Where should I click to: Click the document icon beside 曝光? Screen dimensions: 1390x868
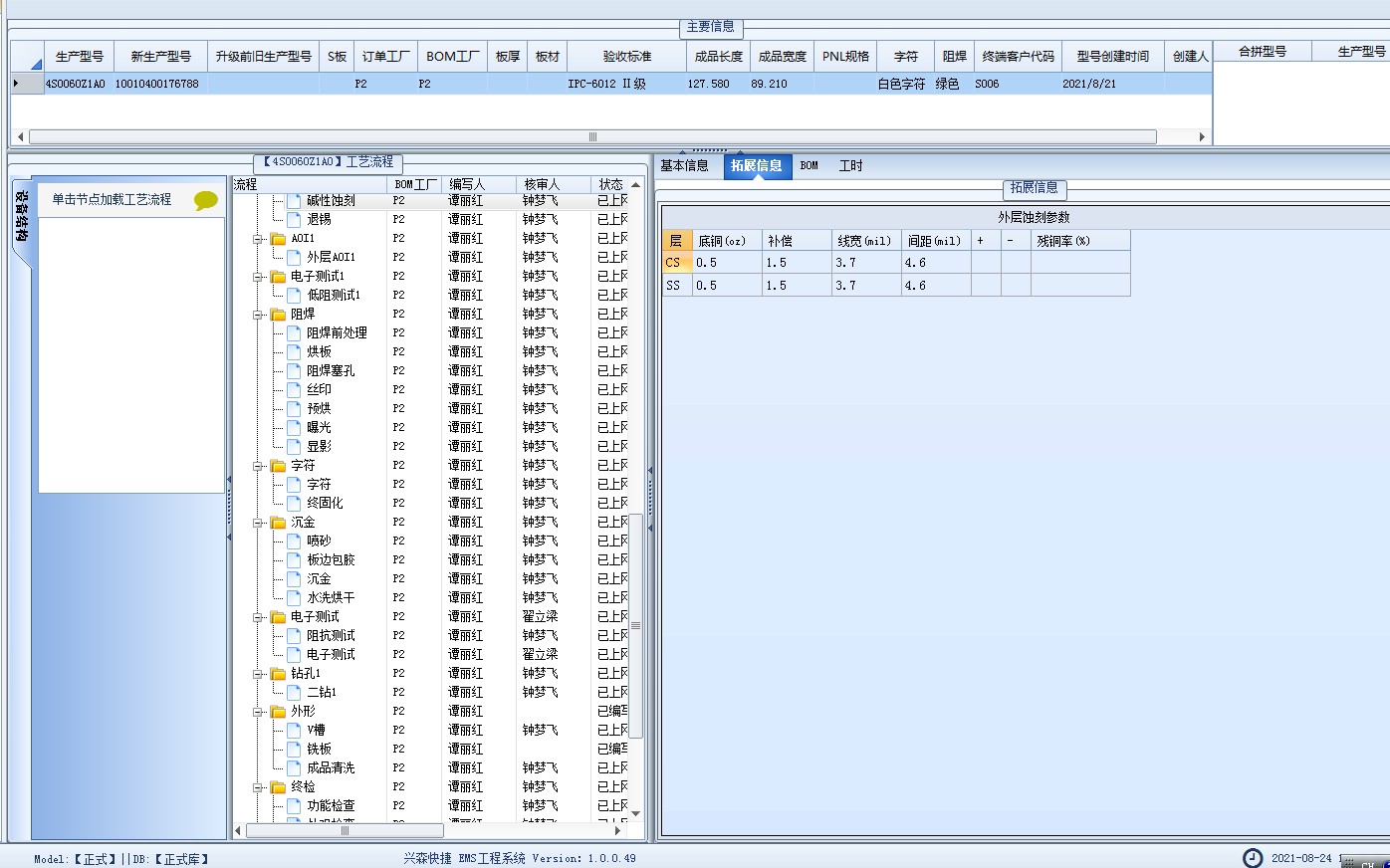click(x=294, y=427)
